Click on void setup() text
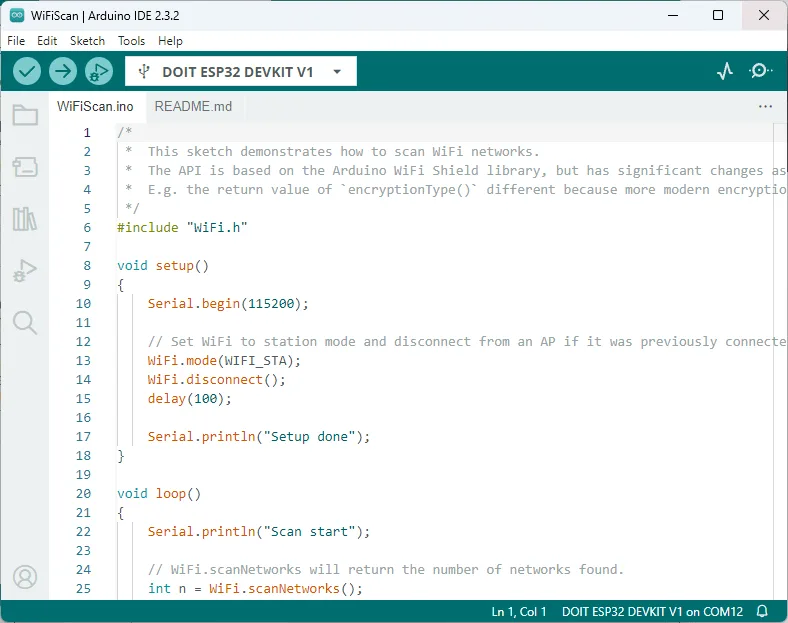Screen dimensions: 788x623 [162, 265]
